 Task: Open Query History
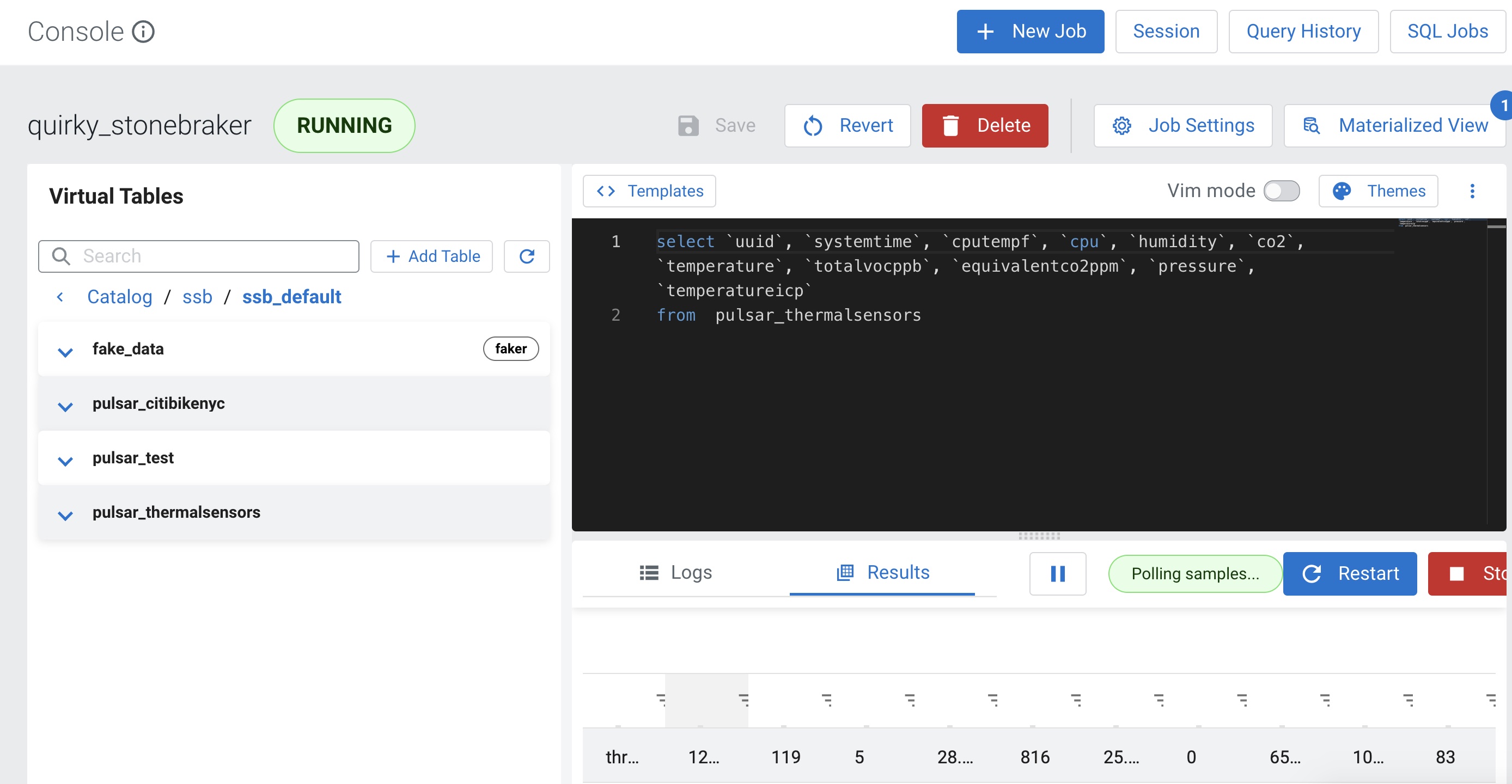click(x=1303, y=31)
